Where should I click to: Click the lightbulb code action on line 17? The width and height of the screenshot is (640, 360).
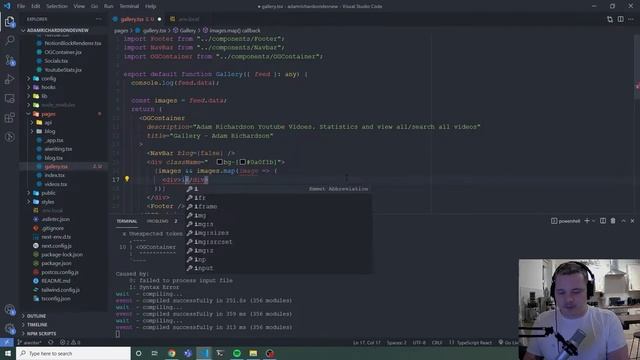(x=127, y=179)
